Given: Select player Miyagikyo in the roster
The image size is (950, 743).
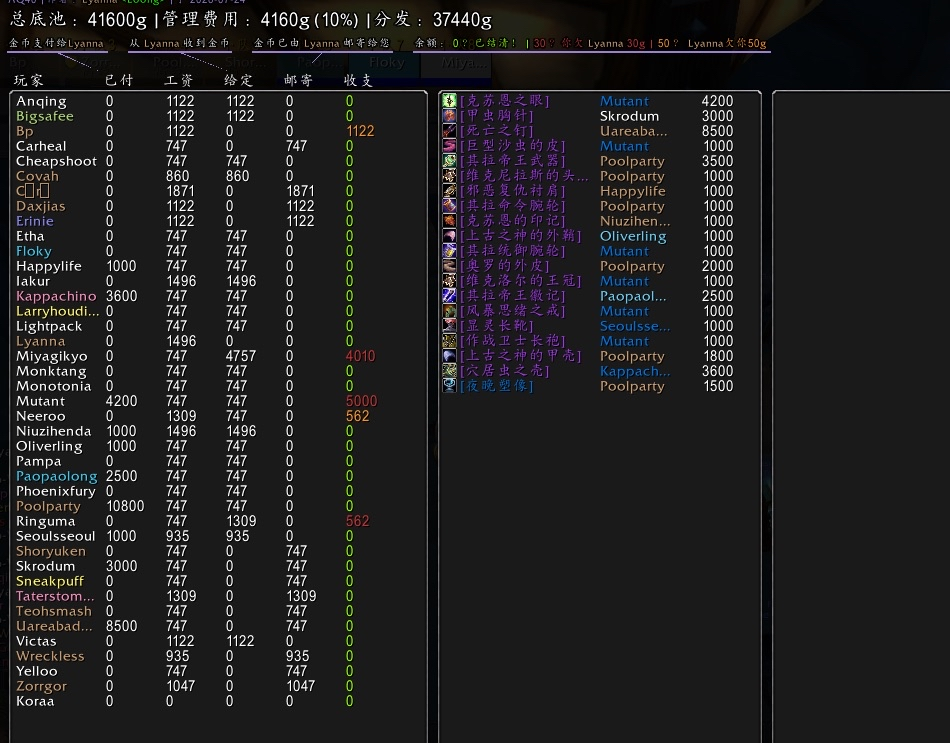Looking at the screenshot, I should click(51, 356).
